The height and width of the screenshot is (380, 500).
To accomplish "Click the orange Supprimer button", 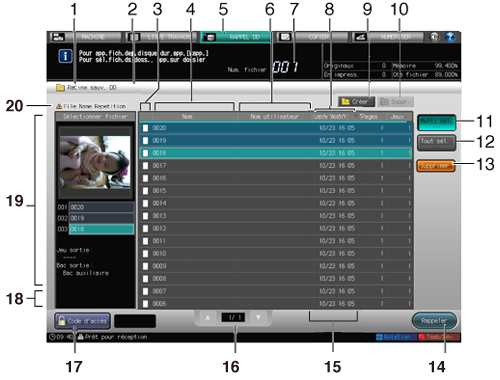I will click(x=436, y=166).
